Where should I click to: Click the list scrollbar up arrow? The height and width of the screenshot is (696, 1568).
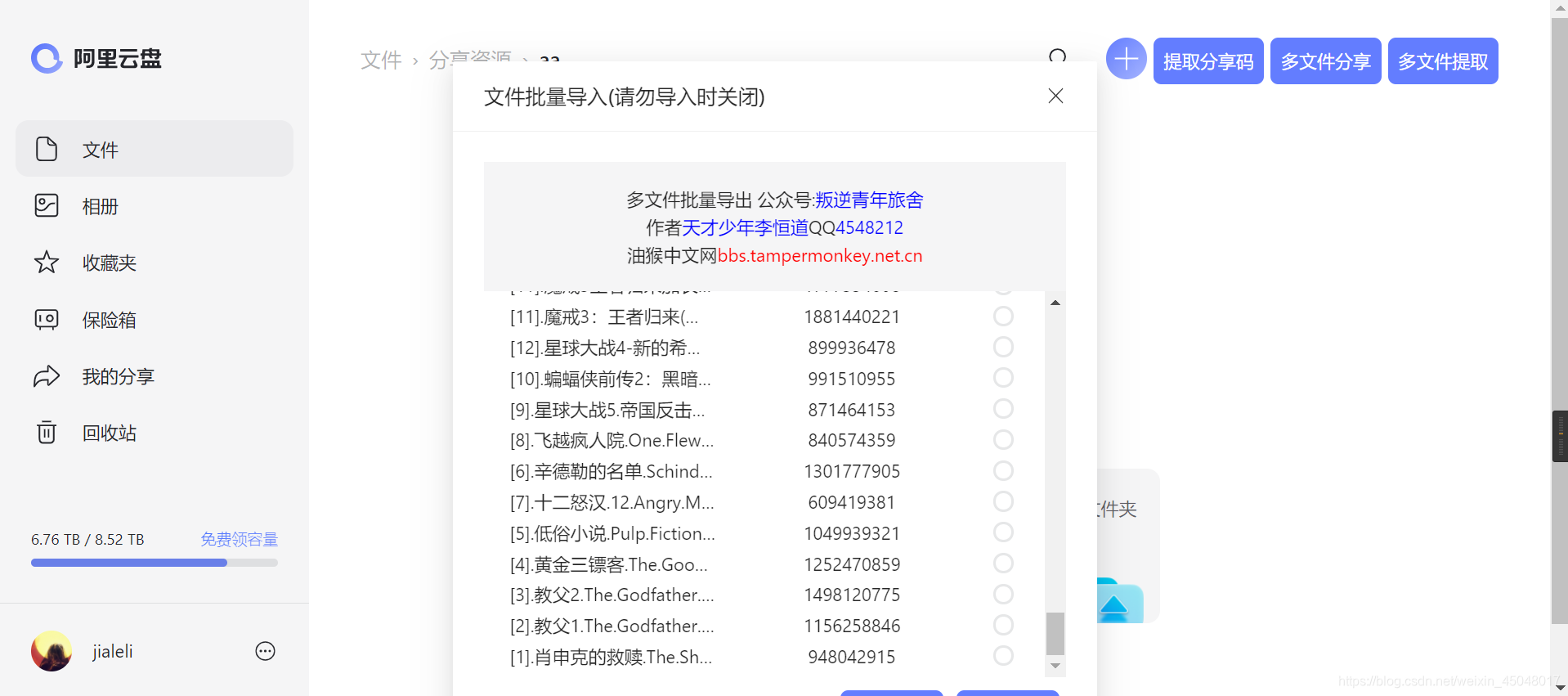(1055, 303)
